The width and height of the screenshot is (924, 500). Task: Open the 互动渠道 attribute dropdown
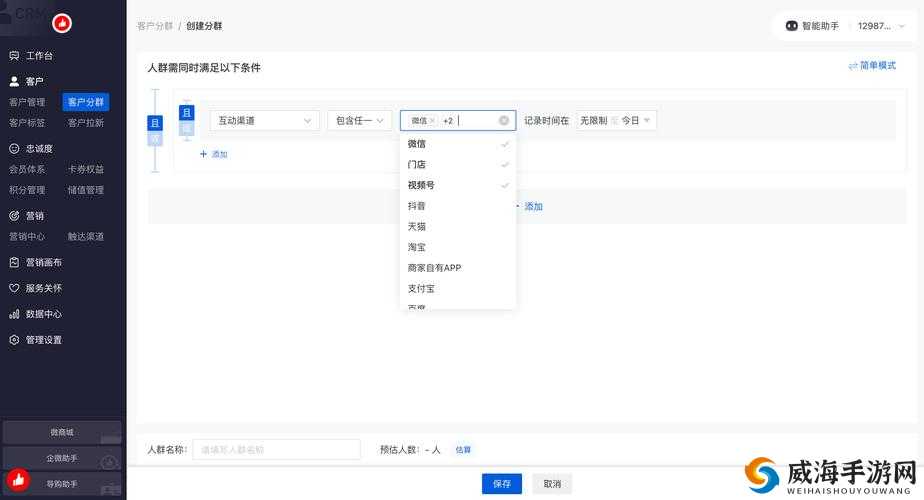pyautogui.click(x=265, y=120)
